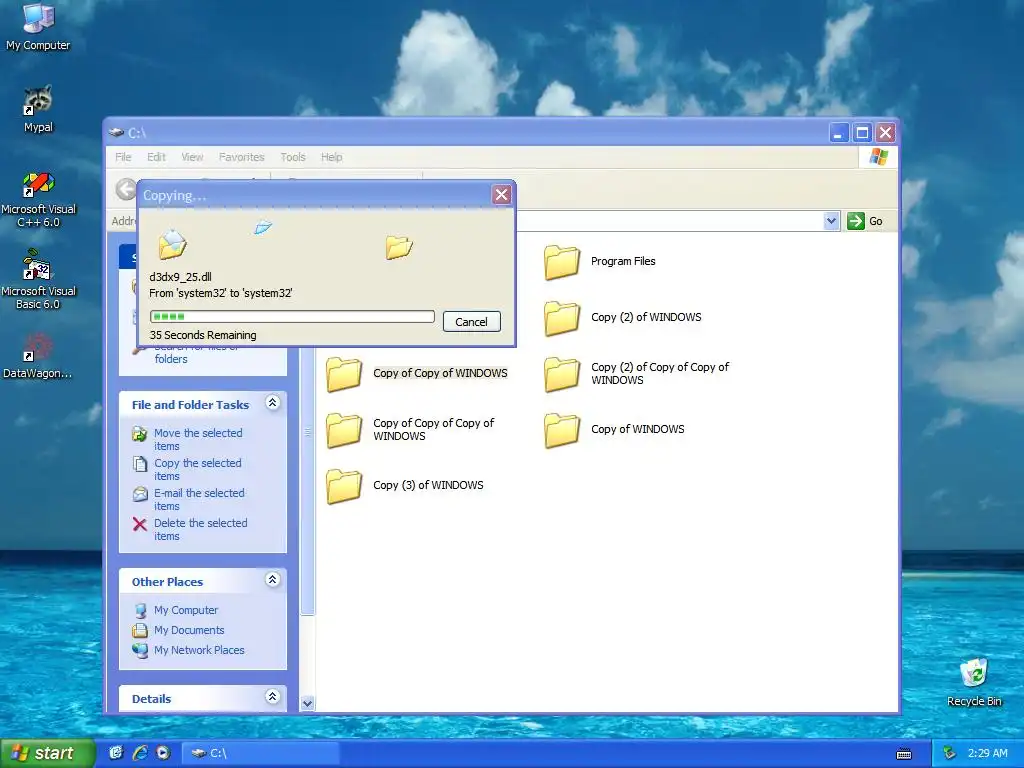Cancel the file copying operation
This screenshot has width=1024, height=768.
click(472, 321)
